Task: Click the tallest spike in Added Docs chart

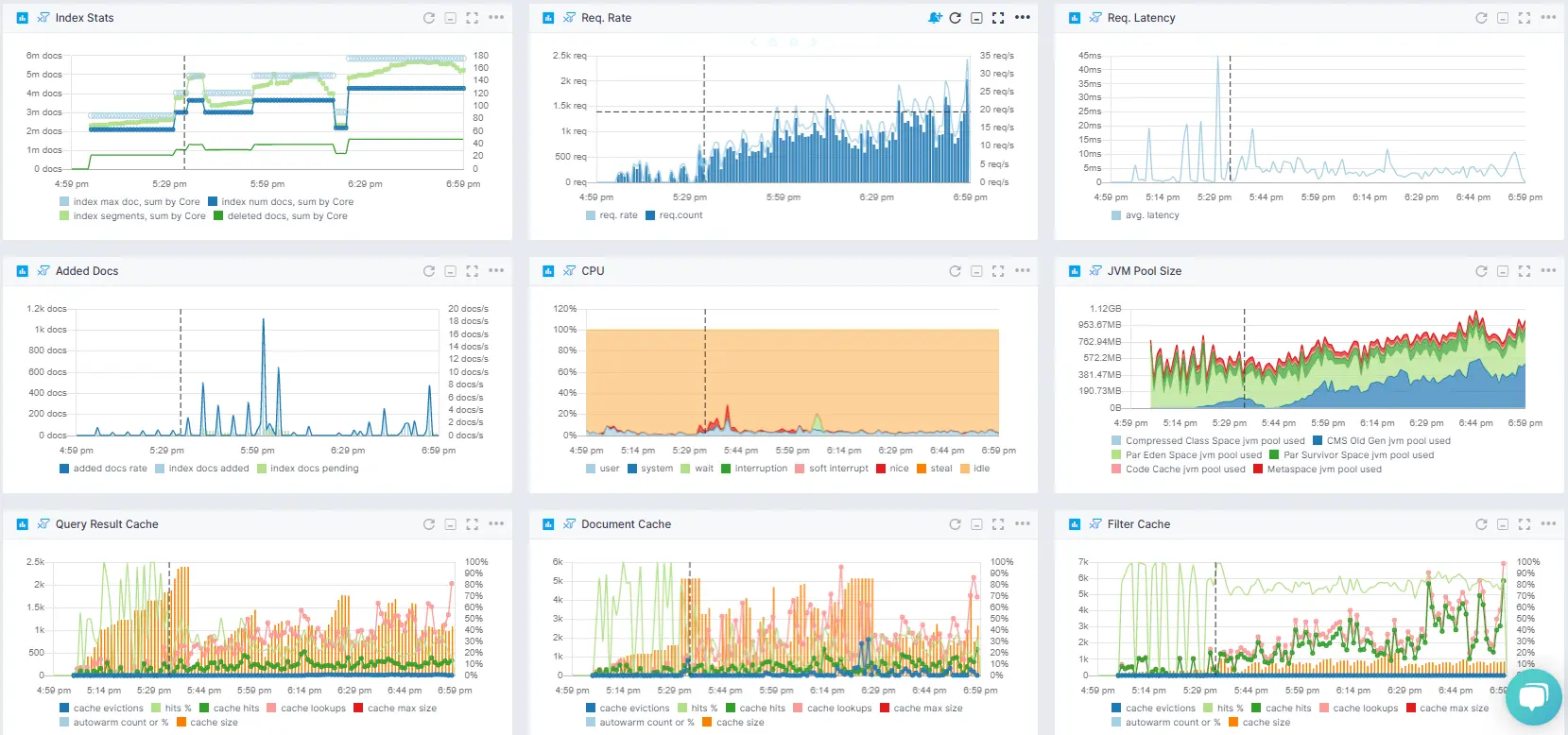Action: coord(263,323)
